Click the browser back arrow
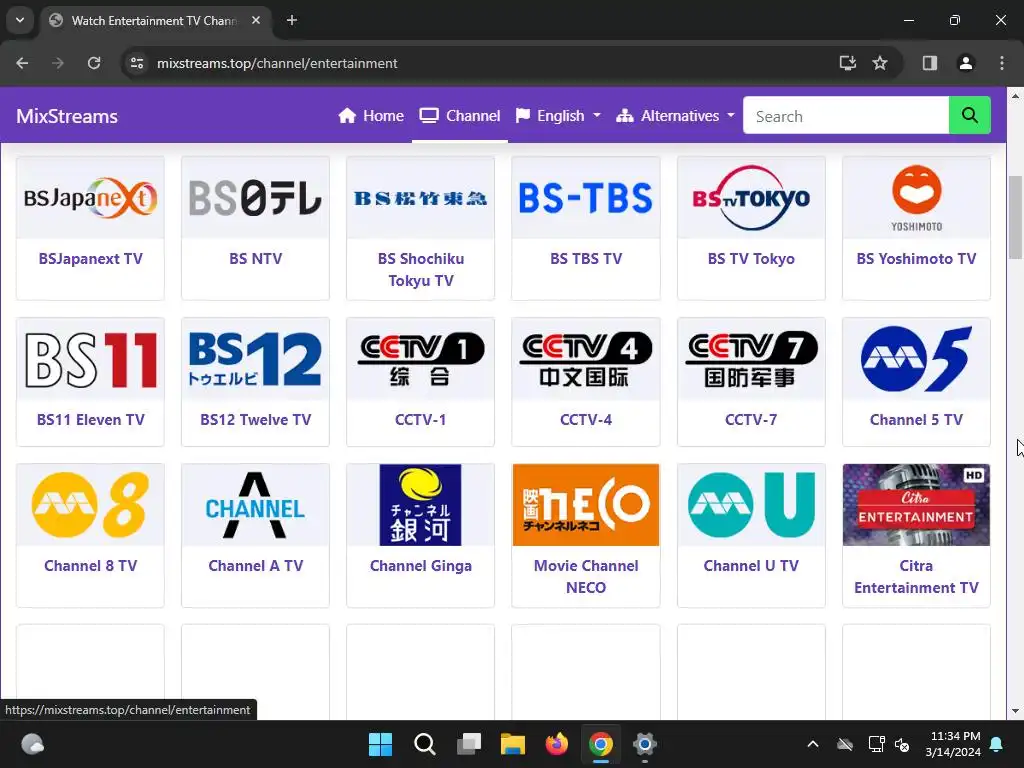 22,63
